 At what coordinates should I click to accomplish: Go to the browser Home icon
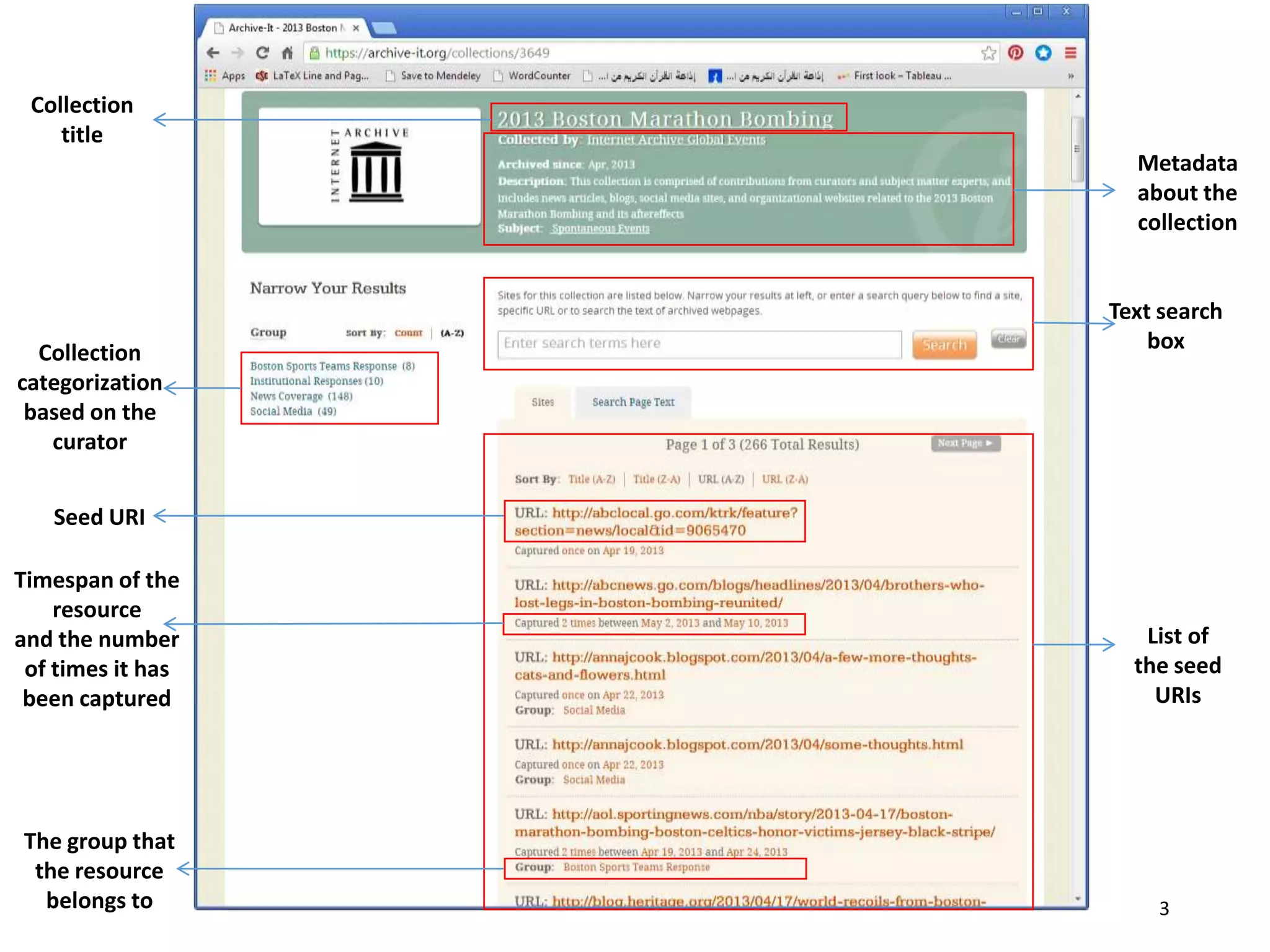(287, 53)
